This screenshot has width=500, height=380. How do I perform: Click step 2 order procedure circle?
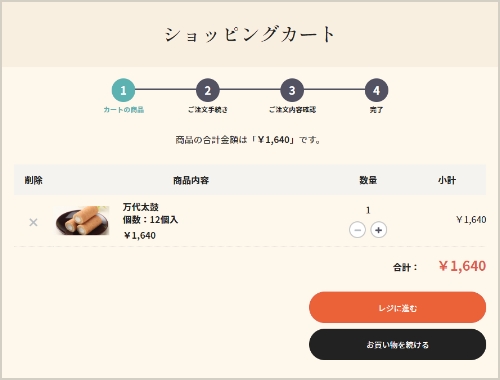tap(208, 90)
